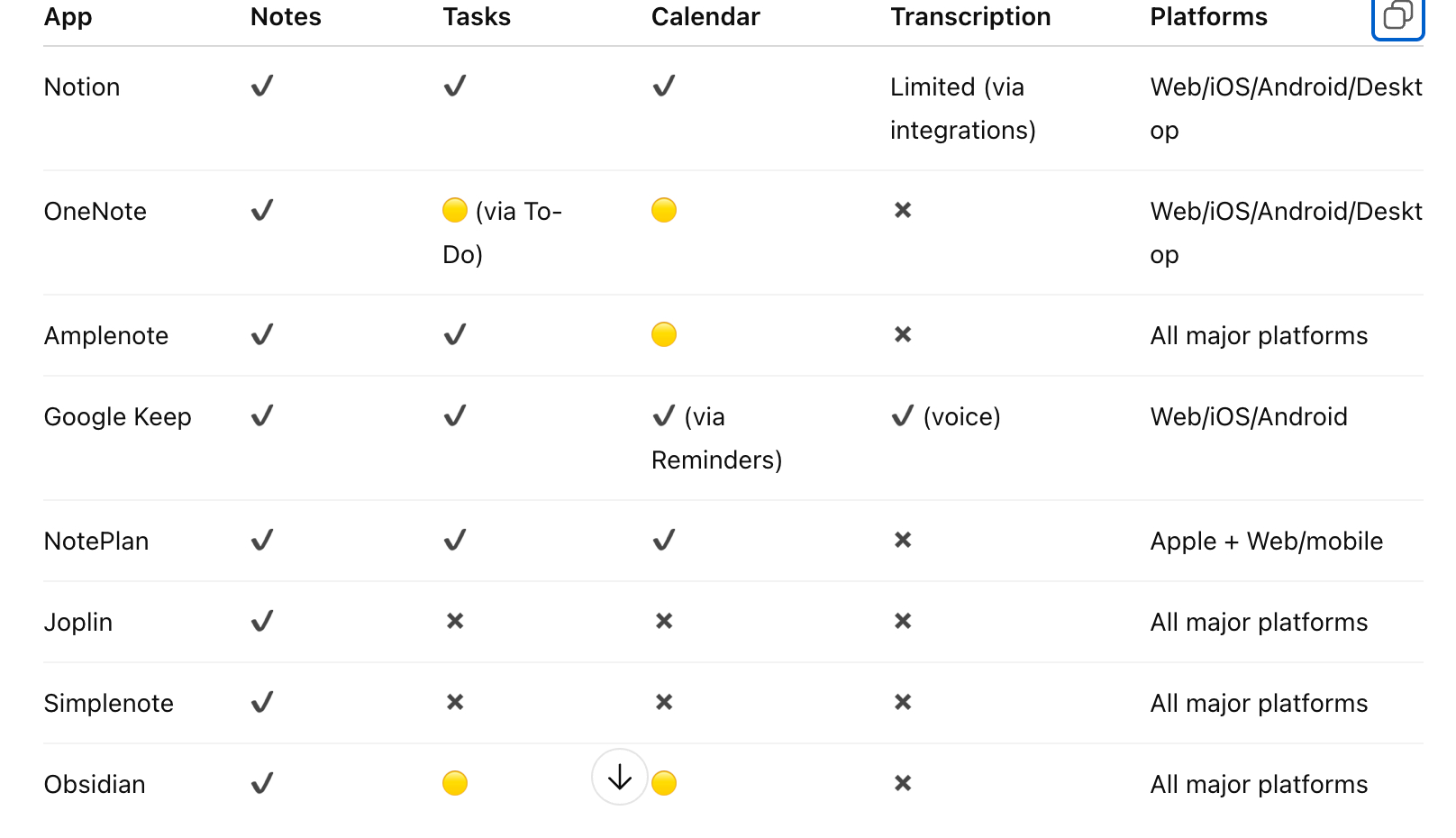This screenshot has height=838, width=1456.
Task: Click the Obsidian row label
Action: pos(95,785)
